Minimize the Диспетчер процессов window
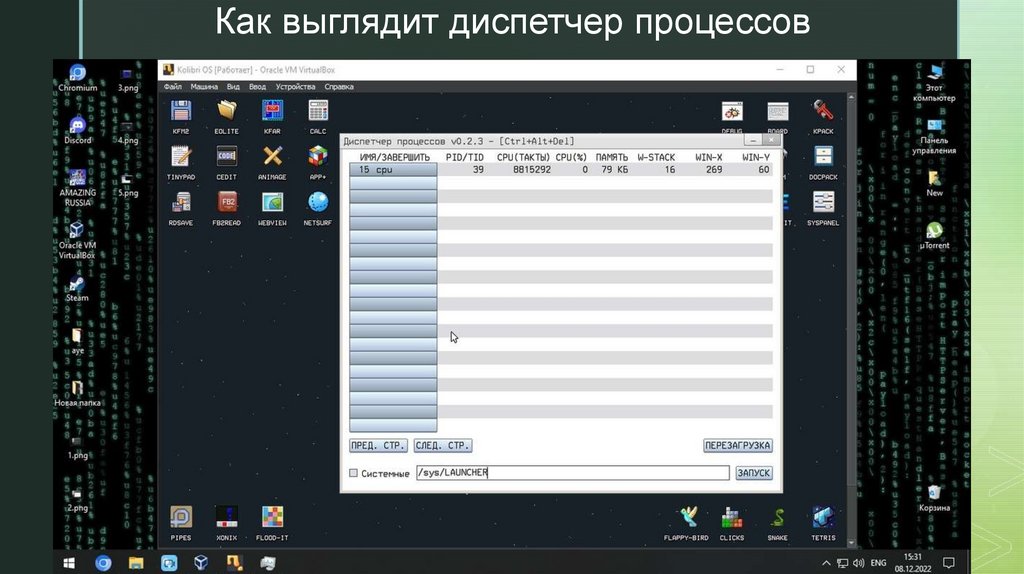 coord(753,140)
